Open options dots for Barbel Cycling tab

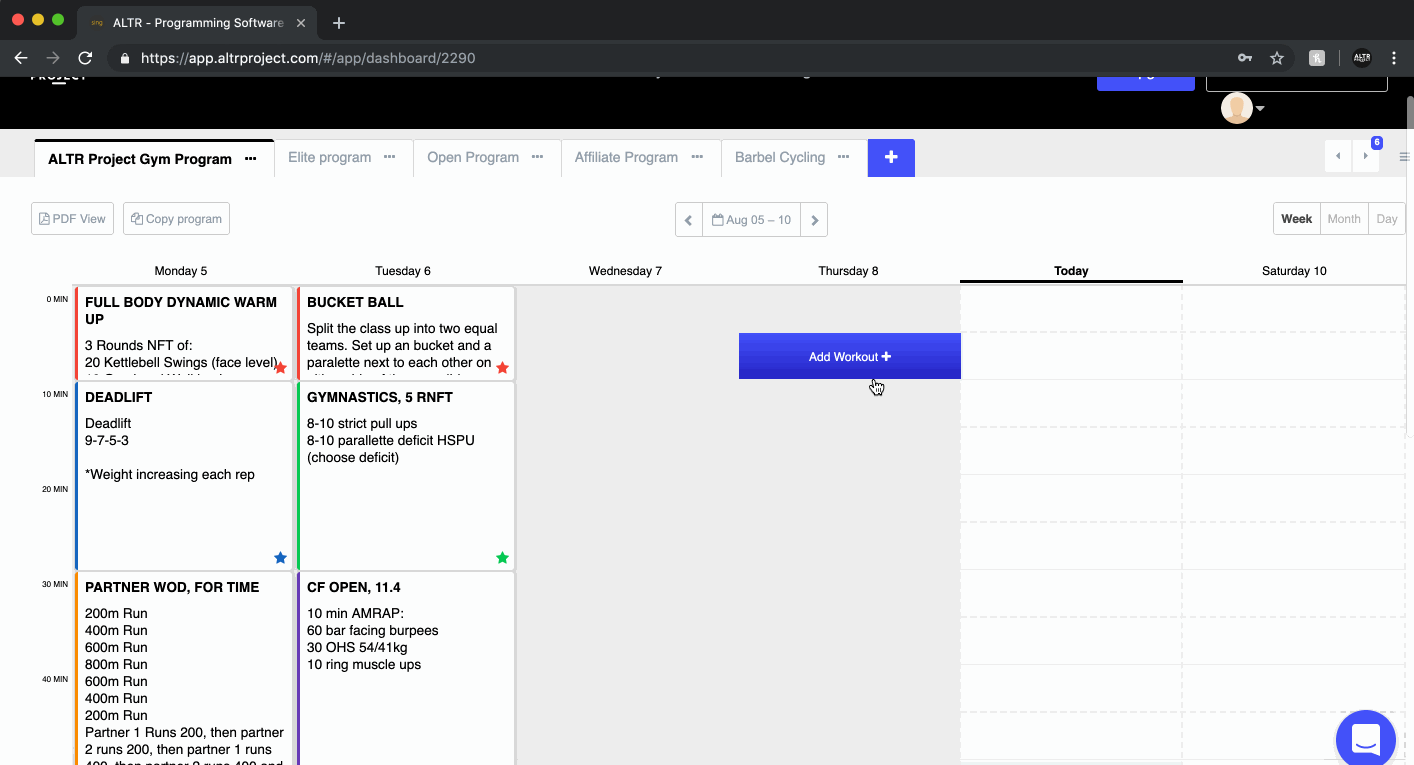[844, 157]
